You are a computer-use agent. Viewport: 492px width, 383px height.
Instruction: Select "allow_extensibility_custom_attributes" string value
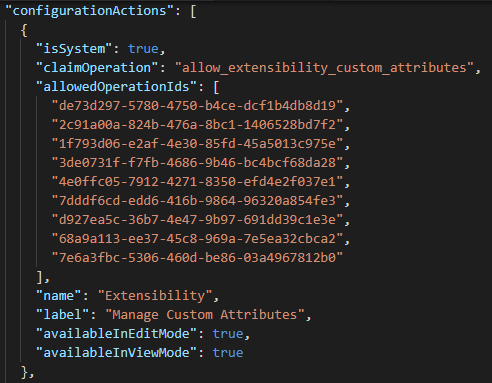[x=324, y=68]
